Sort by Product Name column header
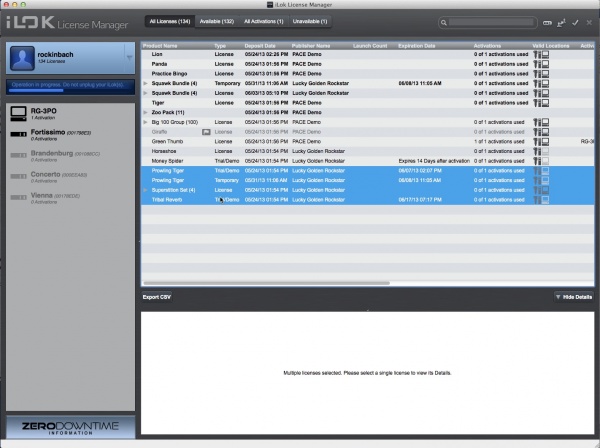600x448 pixels. coord(160,46)
